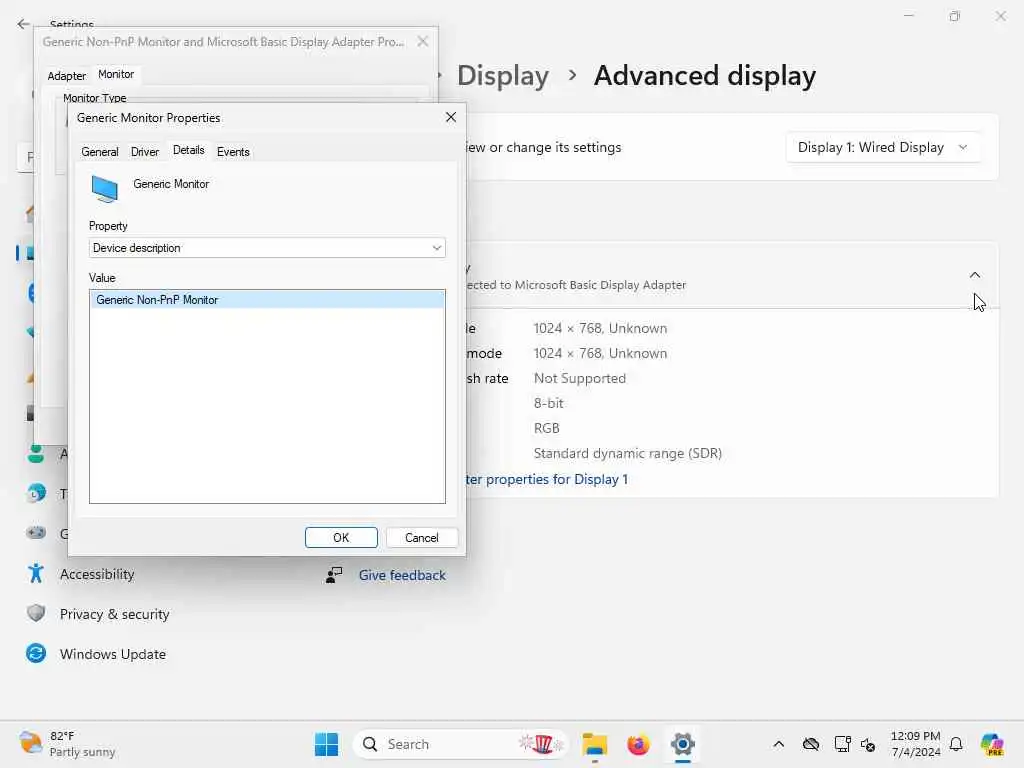Click the Accounts person icon in sidebar

[36, 454]
